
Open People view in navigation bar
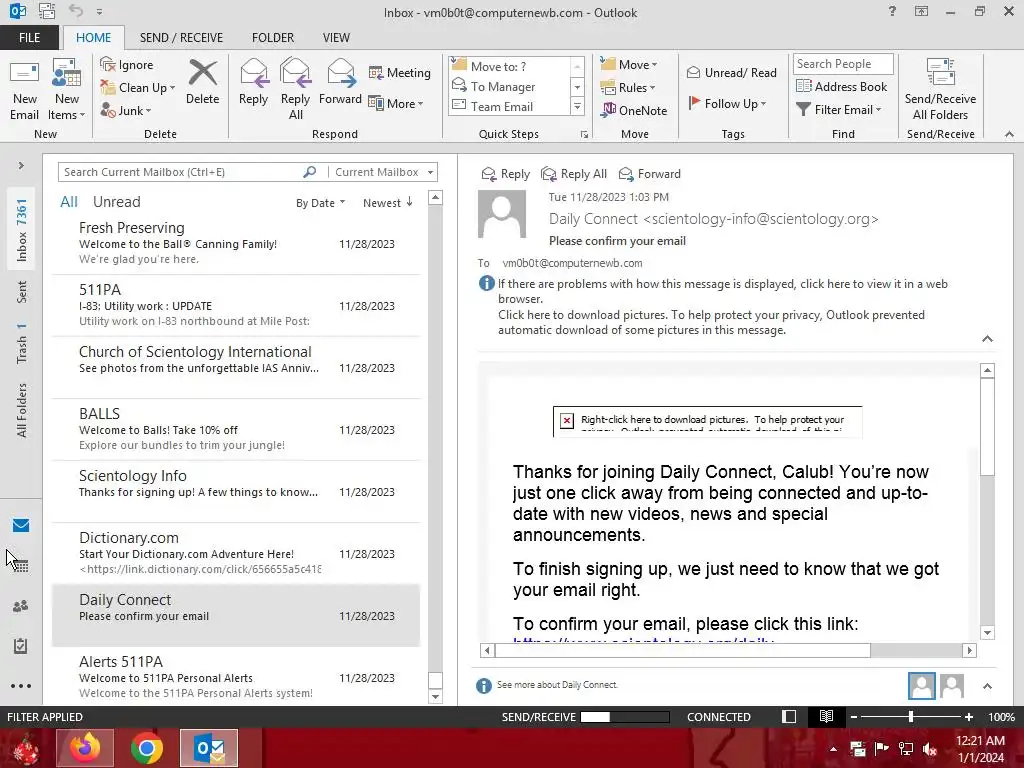(21, 606)
